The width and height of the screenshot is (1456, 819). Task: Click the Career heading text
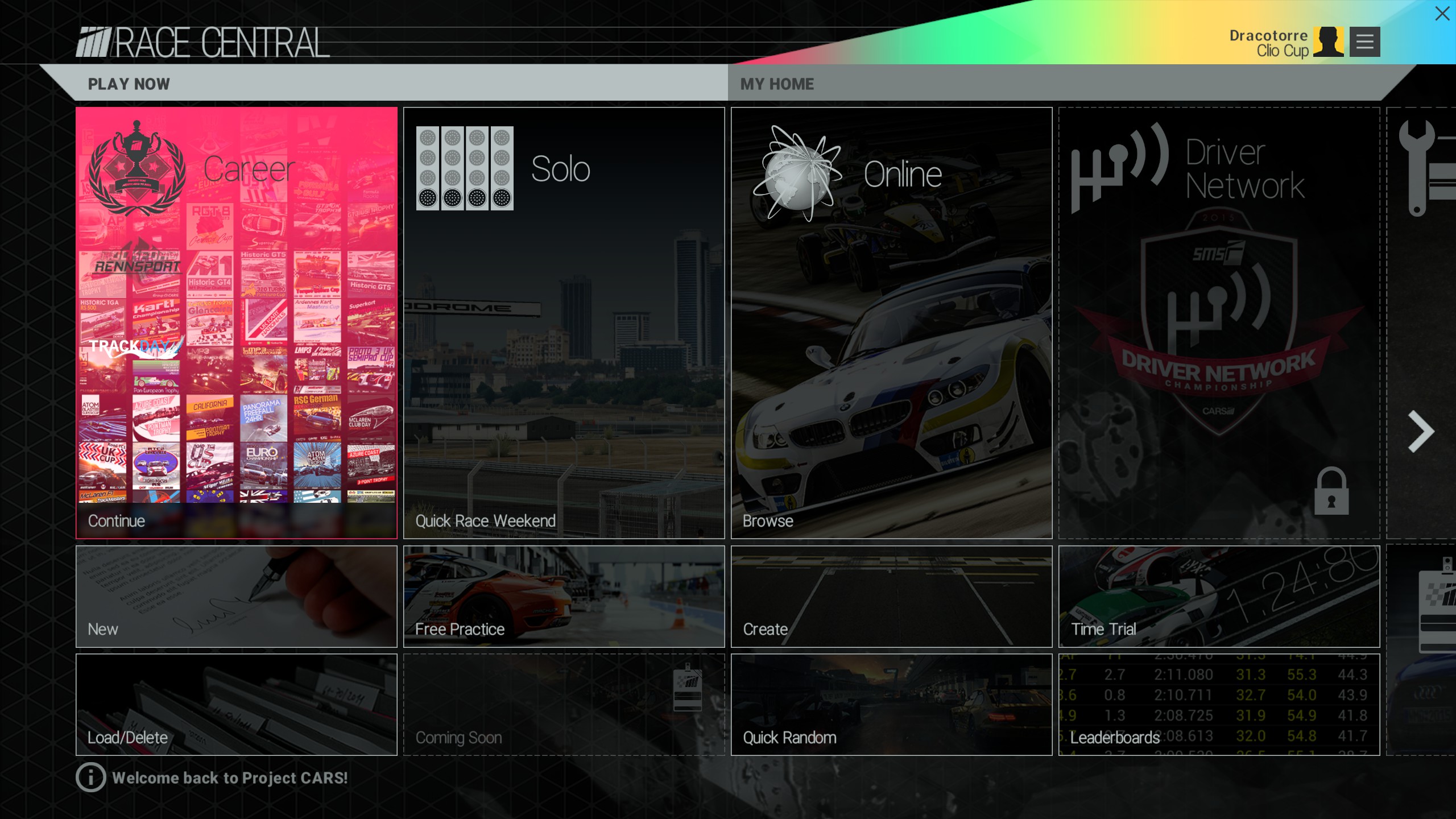click(249, 169)
